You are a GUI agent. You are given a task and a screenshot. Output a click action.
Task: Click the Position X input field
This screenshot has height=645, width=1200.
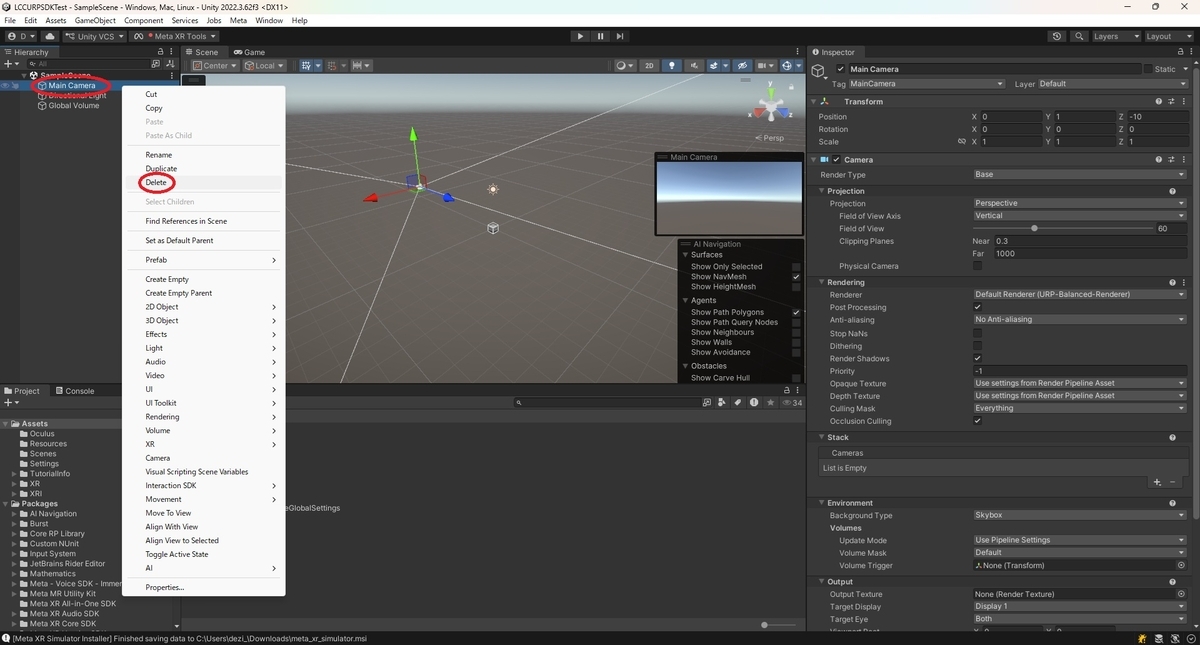[1011, 117]
